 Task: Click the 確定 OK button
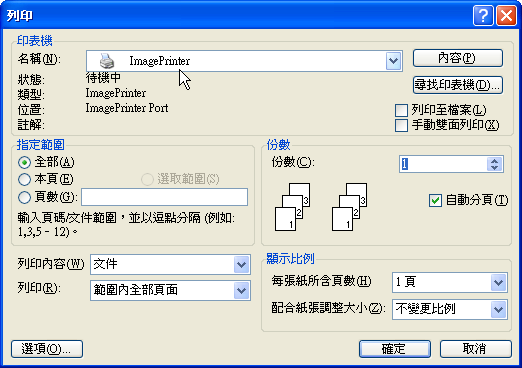pyautogui.click(x=395, y=349)
